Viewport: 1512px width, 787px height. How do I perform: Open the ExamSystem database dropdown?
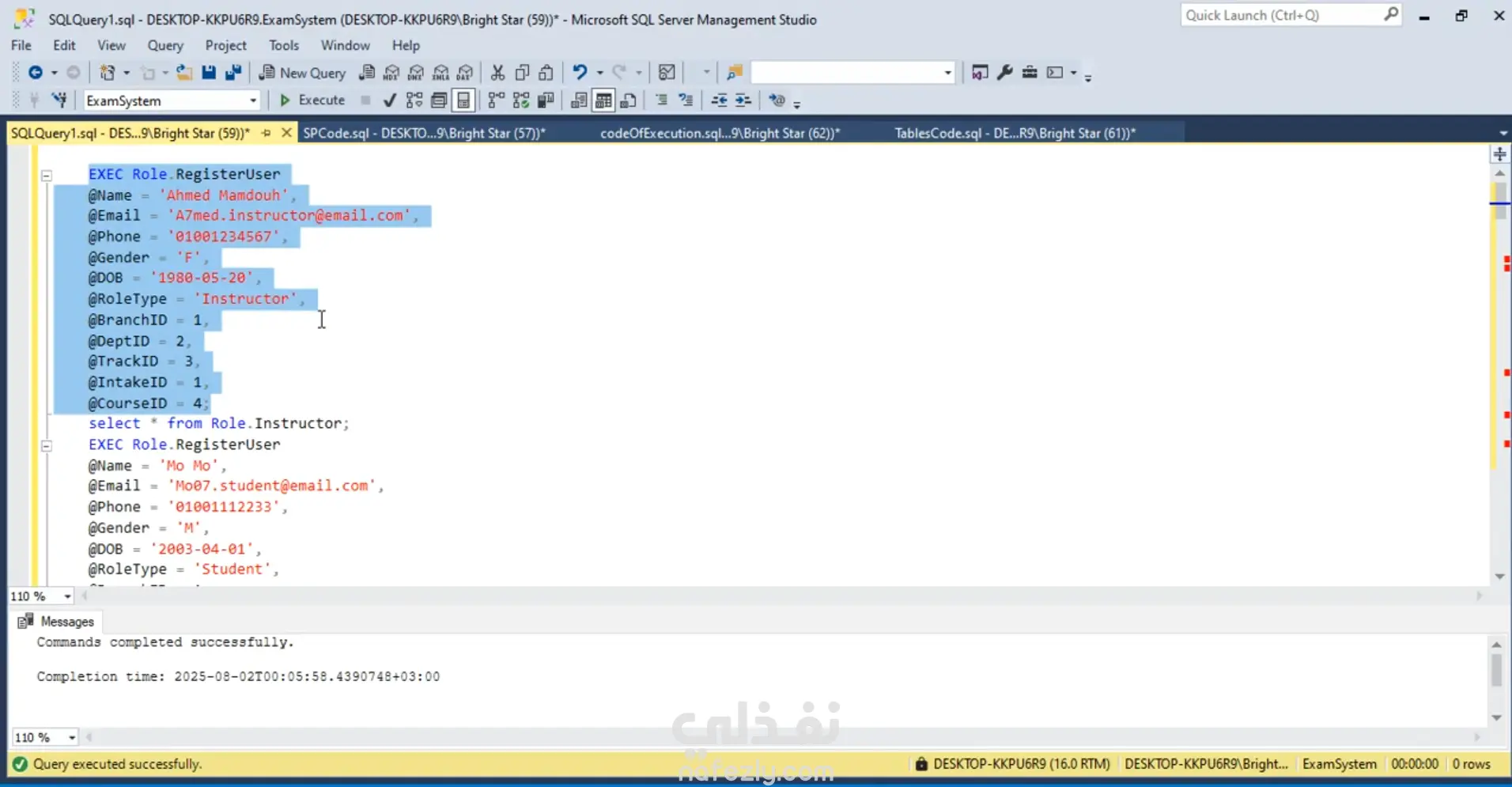coord(253,100)
